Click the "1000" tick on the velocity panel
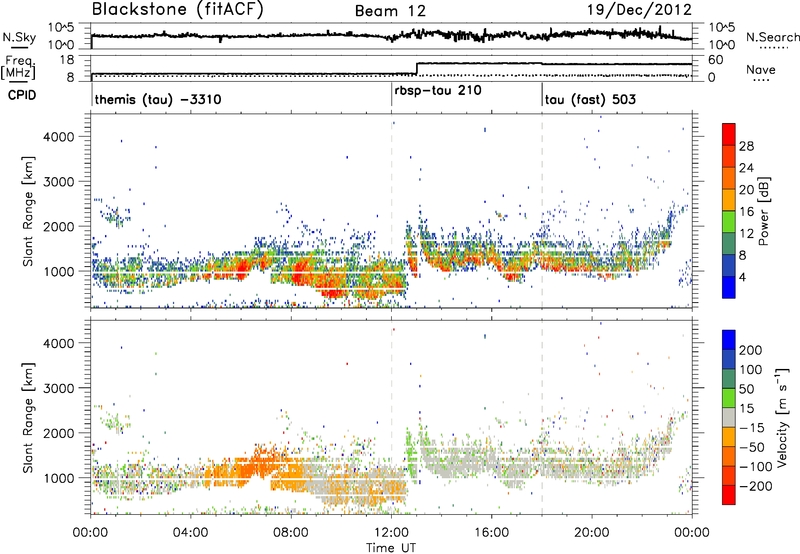The height and width of the screenshot is (554, 800). [58, 478]
